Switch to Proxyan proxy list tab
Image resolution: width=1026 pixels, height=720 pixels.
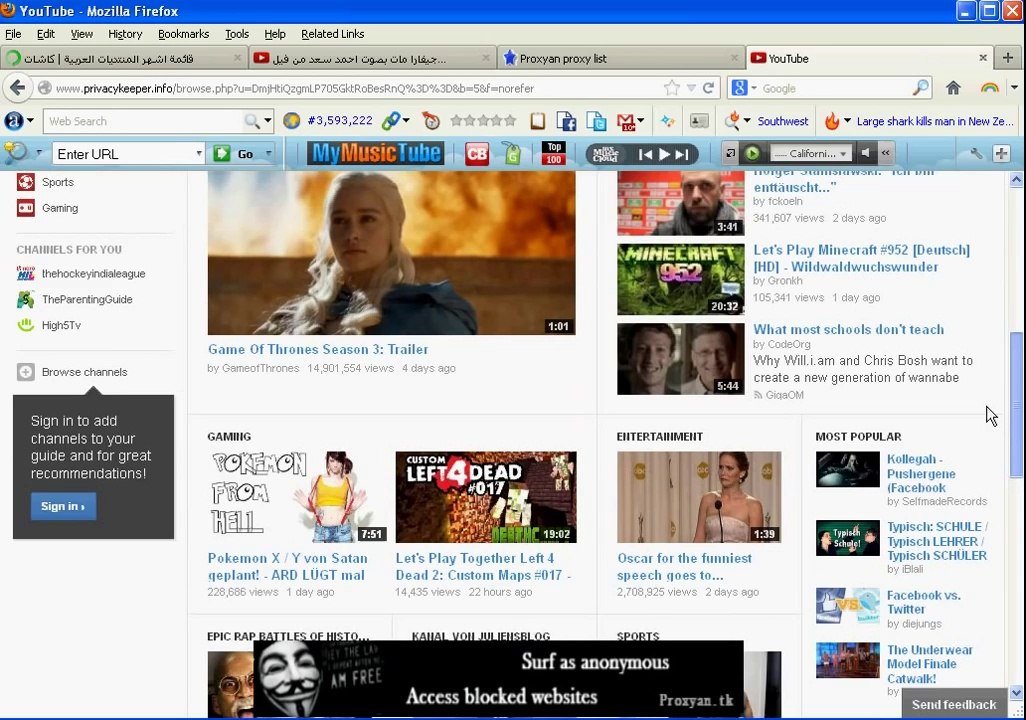tap(620, 58)
